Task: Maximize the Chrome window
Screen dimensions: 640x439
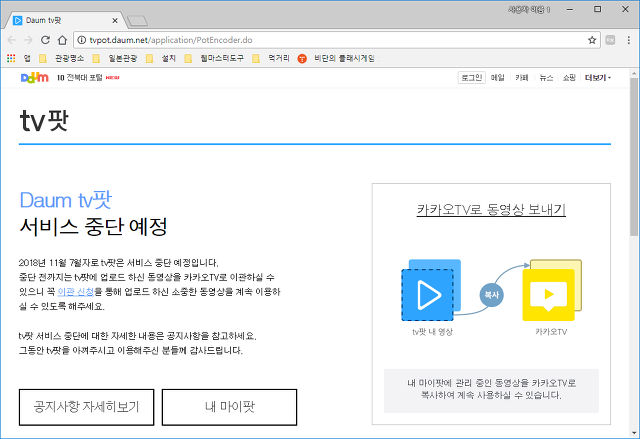Action: [x=598, y=9]
